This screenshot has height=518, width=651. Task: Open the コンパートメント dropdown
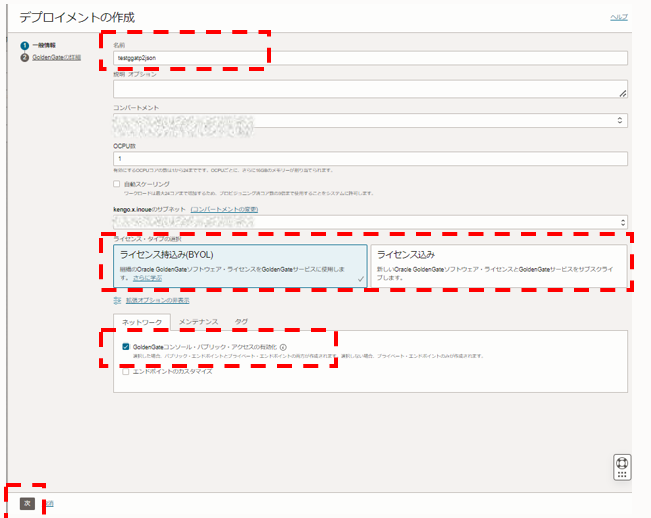pyautogui.click(x=370, y=121)
